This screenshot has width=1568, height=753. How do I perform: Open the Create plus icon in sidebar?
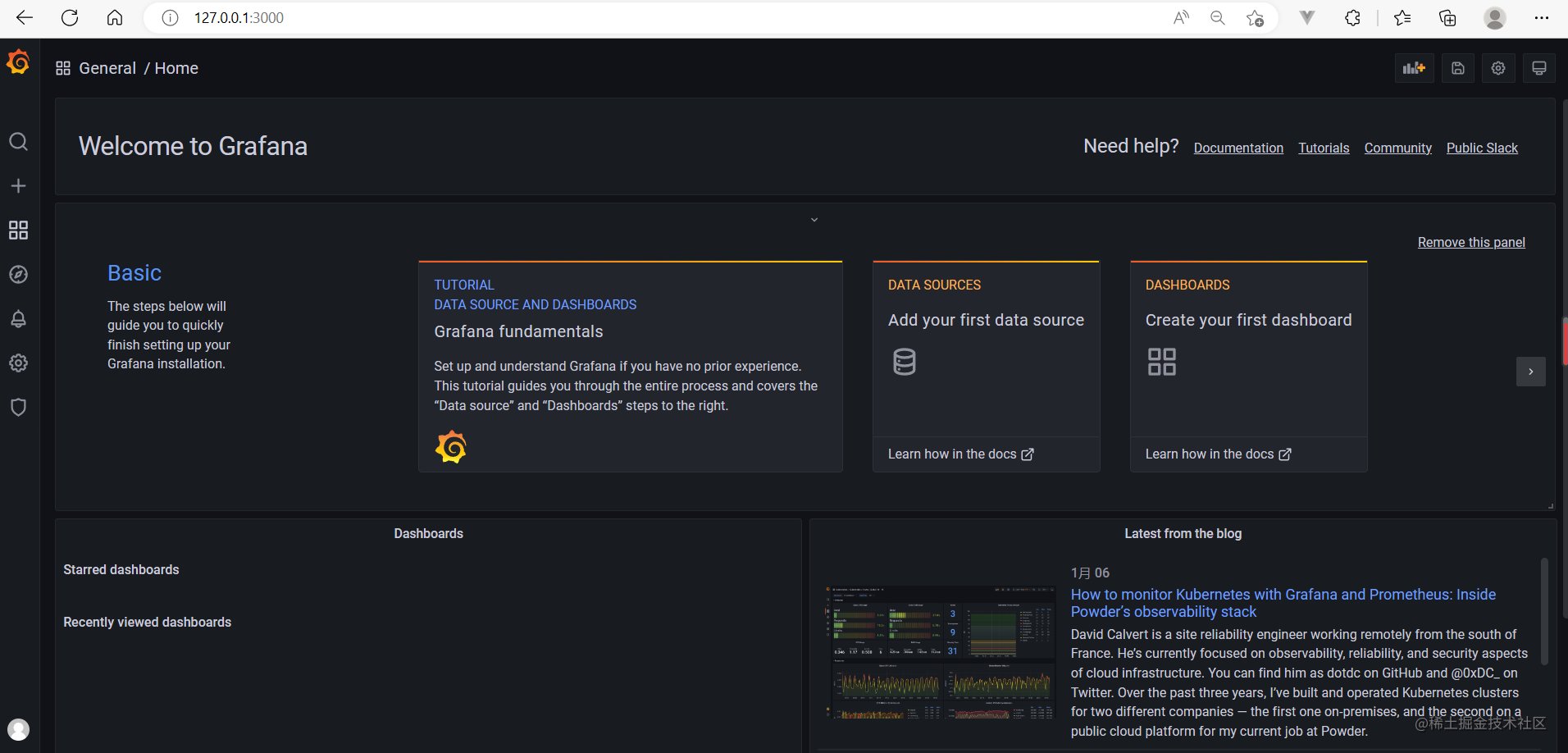point(18,186)
